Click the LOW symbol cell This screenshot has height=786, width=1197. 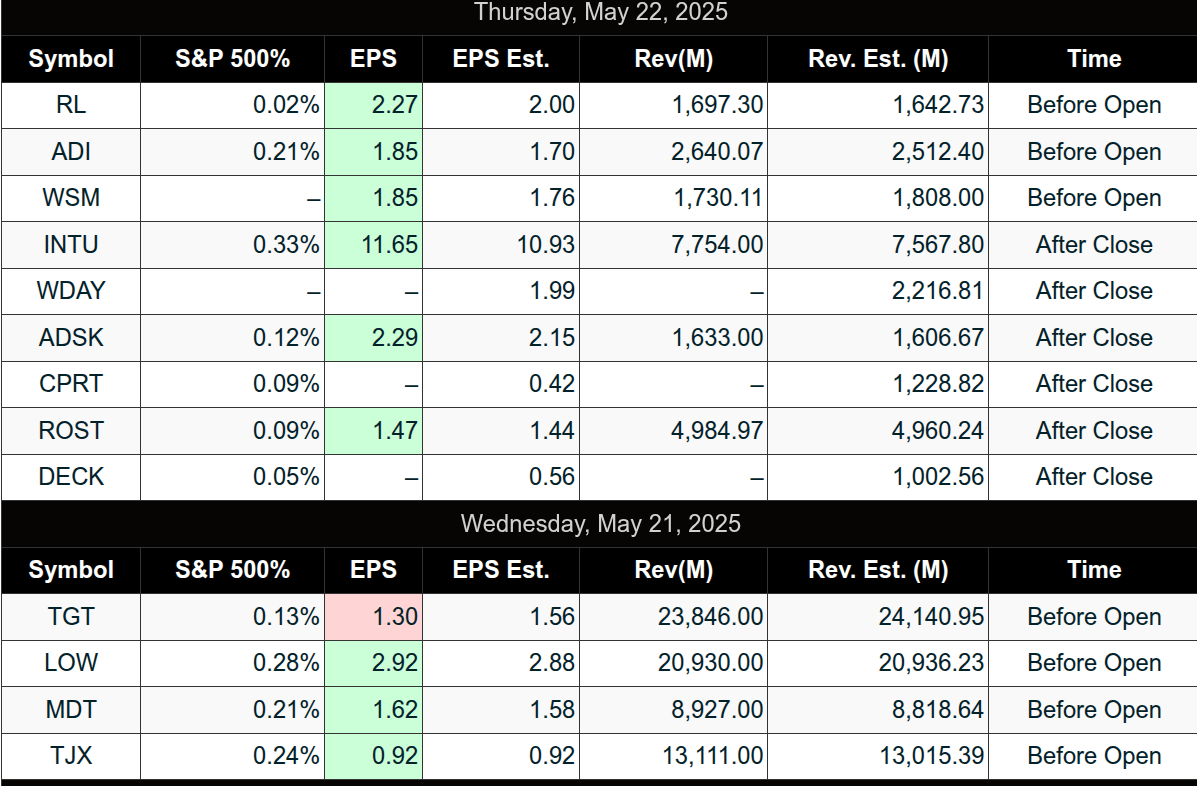[x=71, y=662]
